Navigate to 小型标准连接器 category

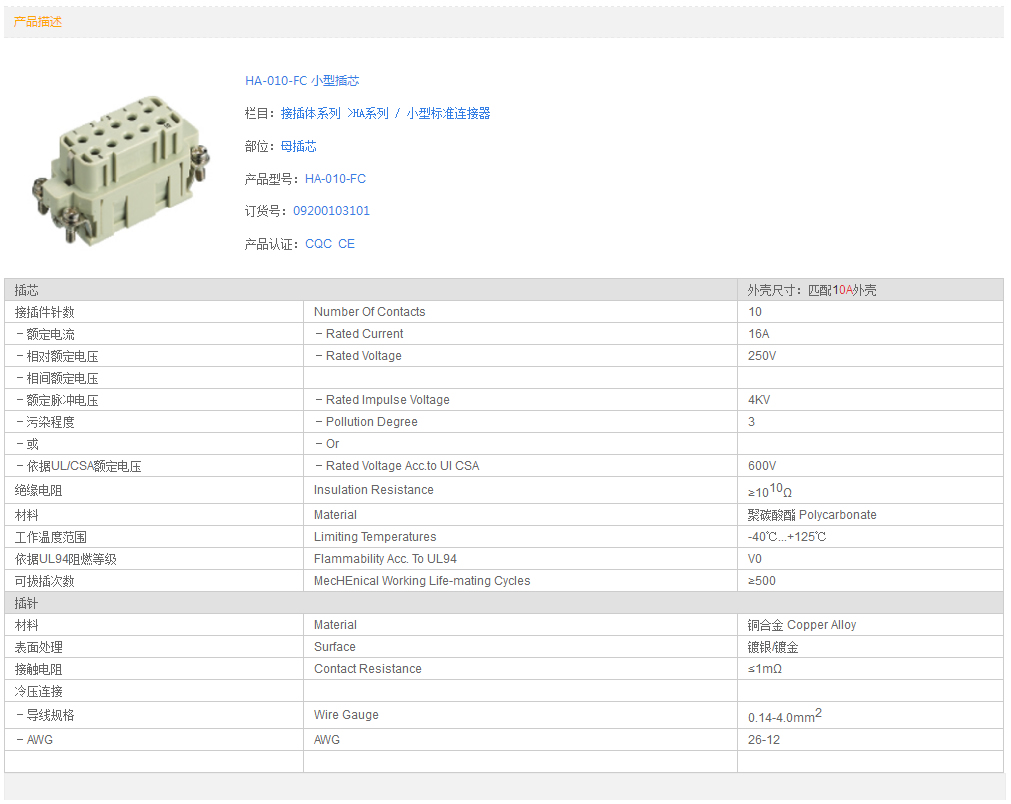[x=448, y=114]
